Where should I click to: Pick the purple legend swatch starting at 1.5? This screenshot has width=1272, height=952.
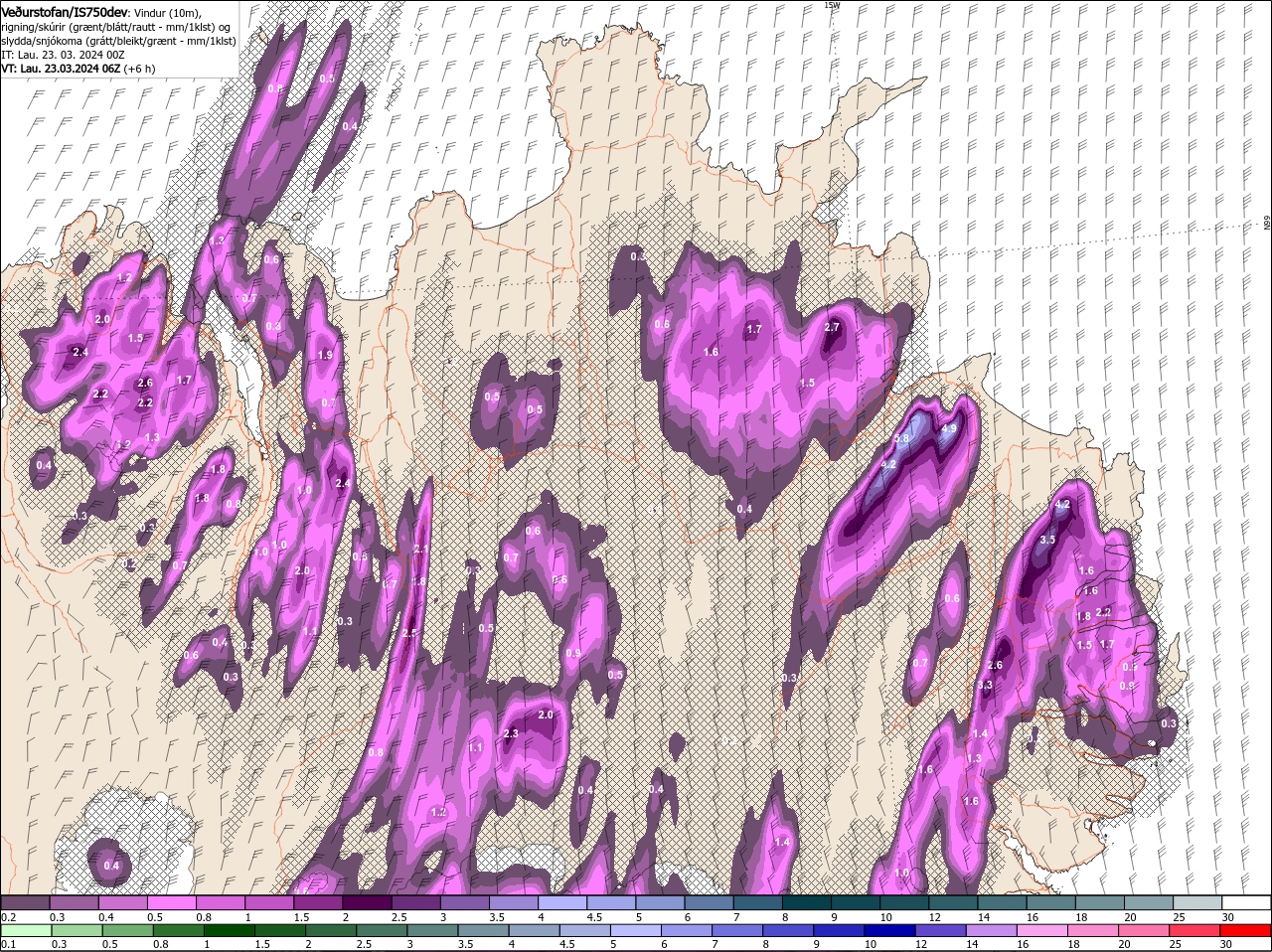tap(318, 902)
